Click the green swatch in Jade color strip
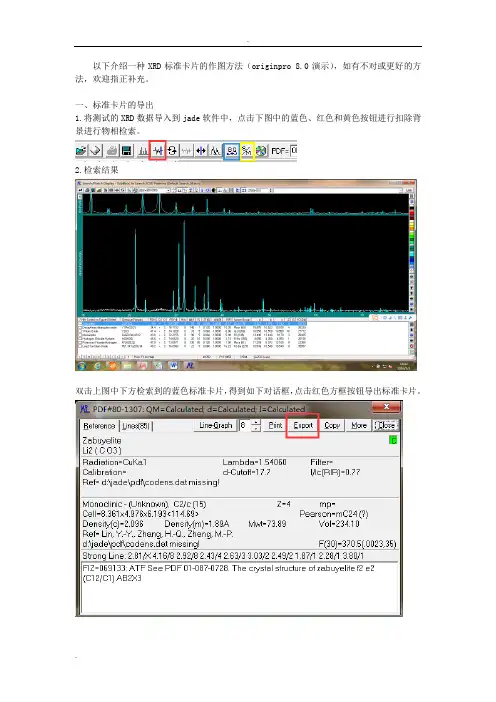 pyautogui.click(x=412, y=235)
